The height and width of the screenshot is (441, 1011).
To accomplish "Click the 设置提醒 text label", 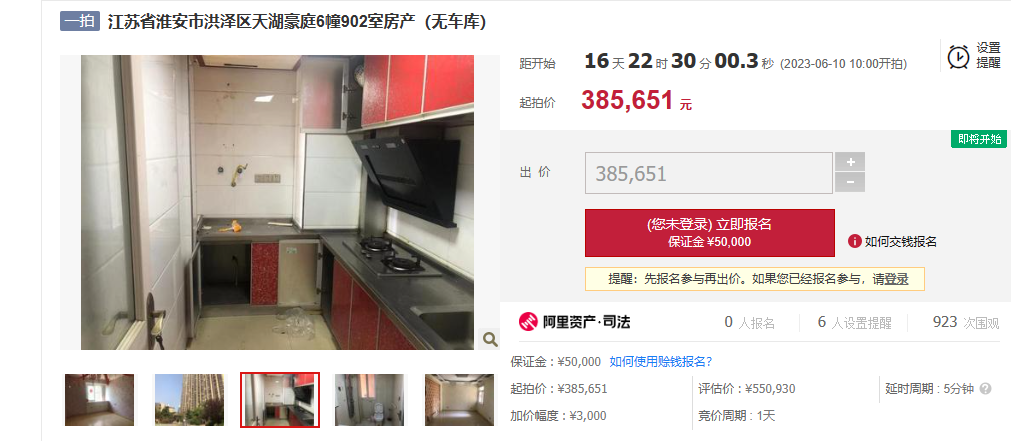I will click(988, 55).
